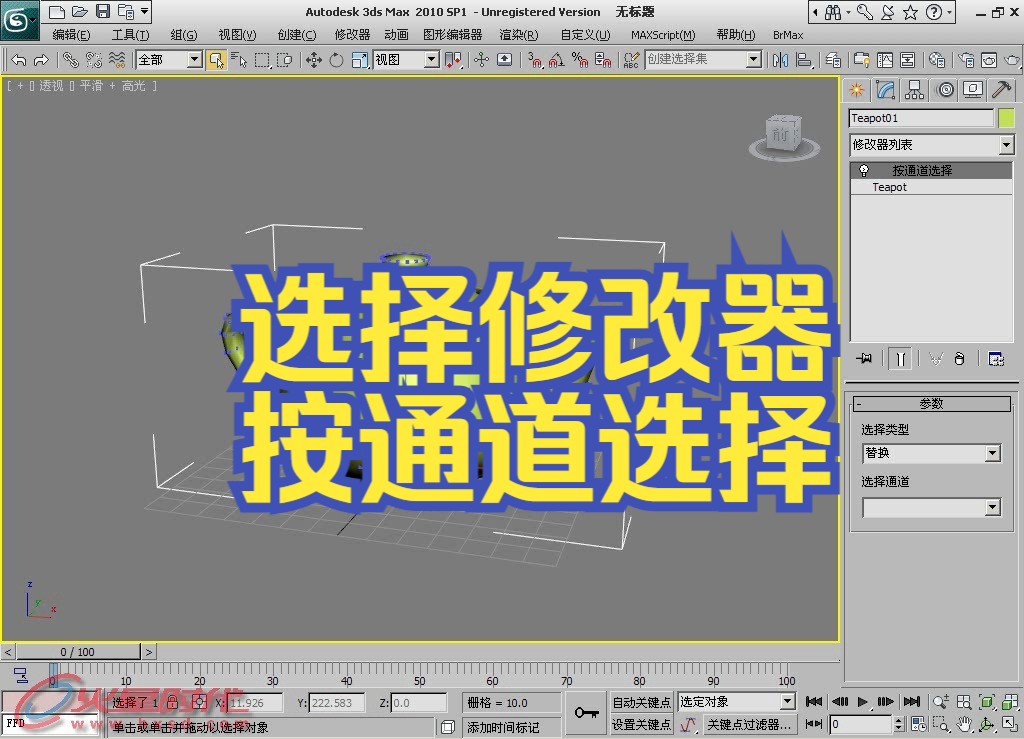Open the 修改器 menu
Screen dimensions: 1024x739
coord(352,34)
